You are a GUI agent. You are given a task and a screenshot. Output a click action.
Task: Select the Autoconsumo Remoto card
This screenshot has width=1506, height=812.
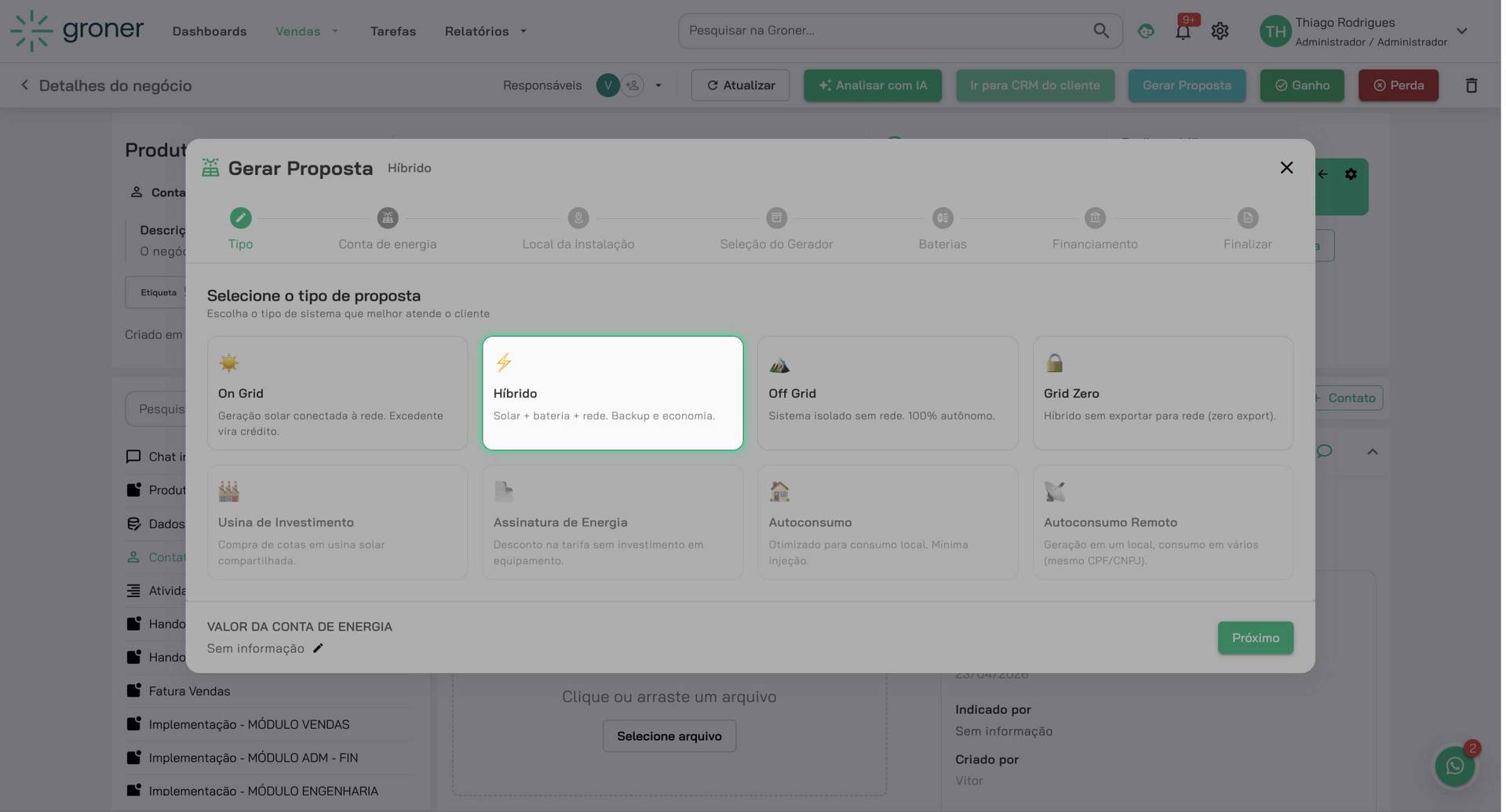click(x=1162, y=523)
